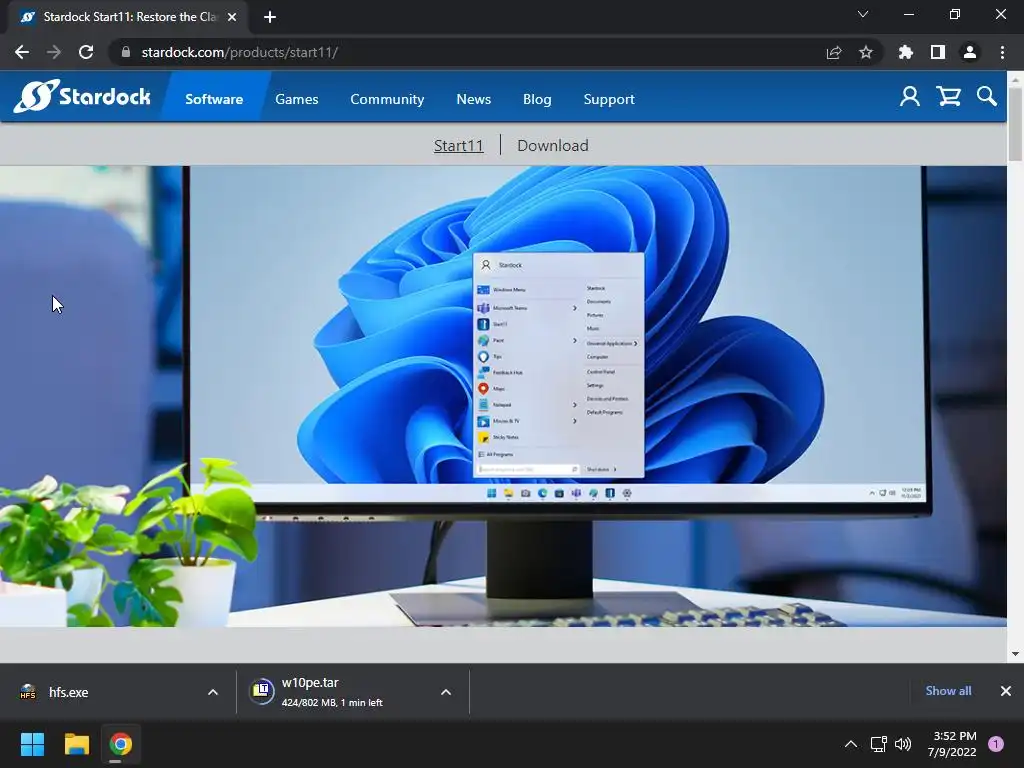Open the network tray icon

(x=878, y=744)
